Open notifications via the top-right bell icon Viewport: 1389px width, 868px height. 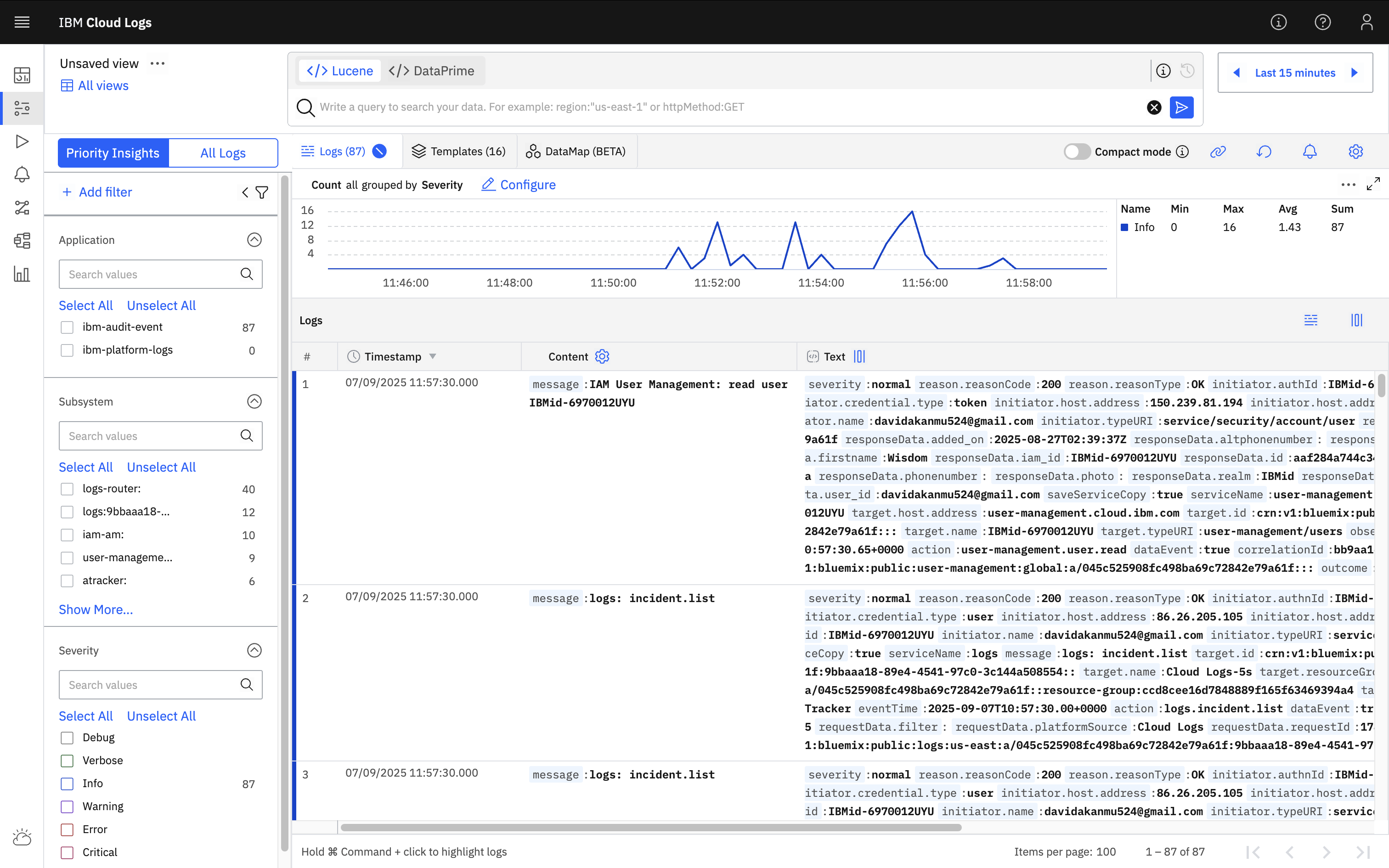tap(1310, 152)
